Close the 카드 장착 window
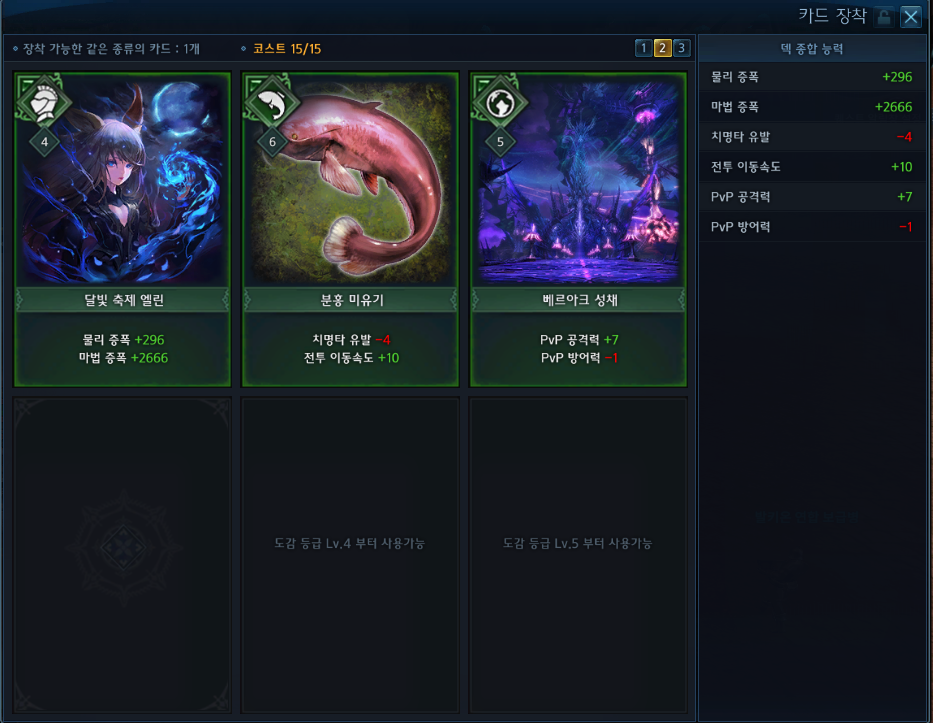The image size is (933, 723). coord(911,17)
